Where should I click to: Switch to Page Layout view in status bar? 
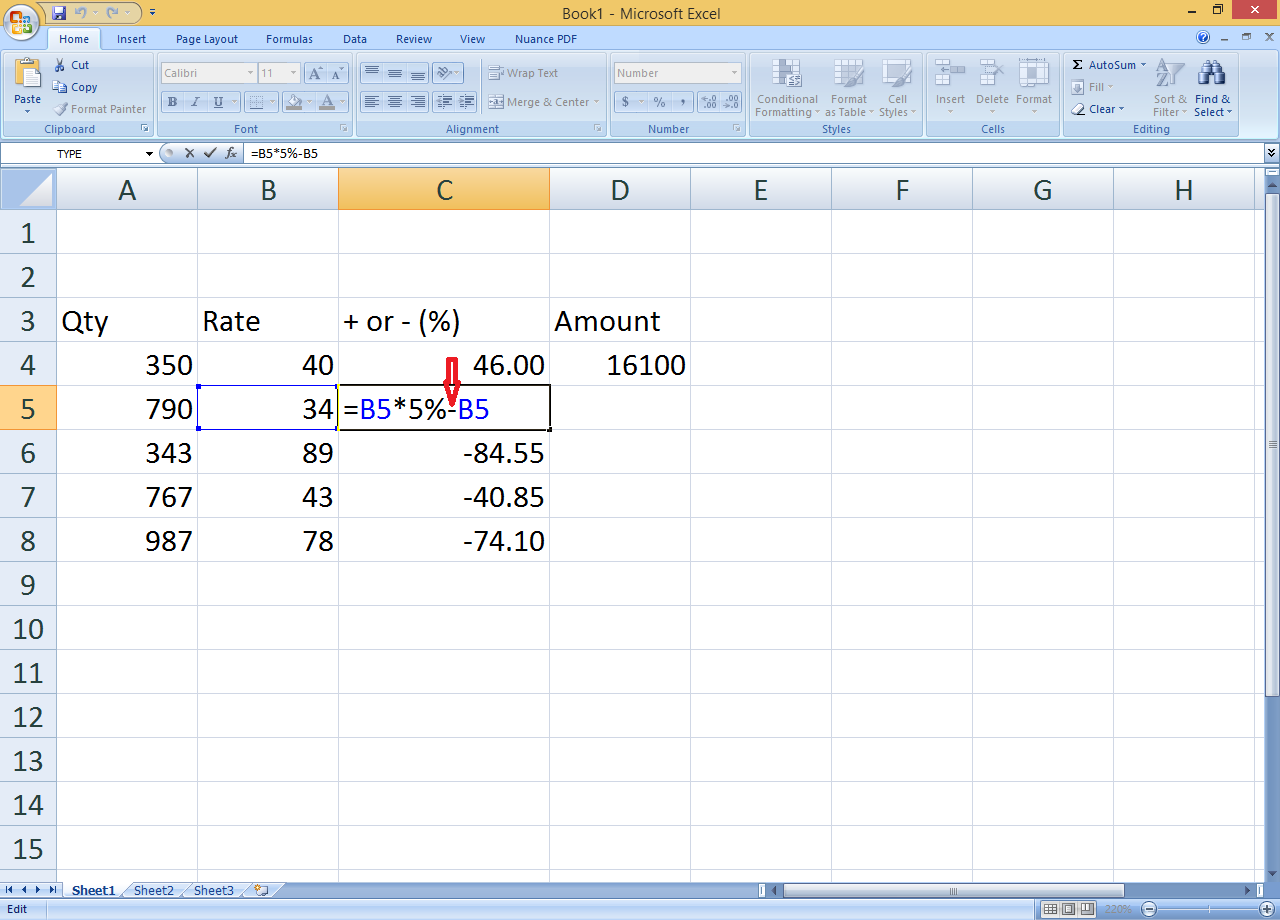tap(1067, 909)
